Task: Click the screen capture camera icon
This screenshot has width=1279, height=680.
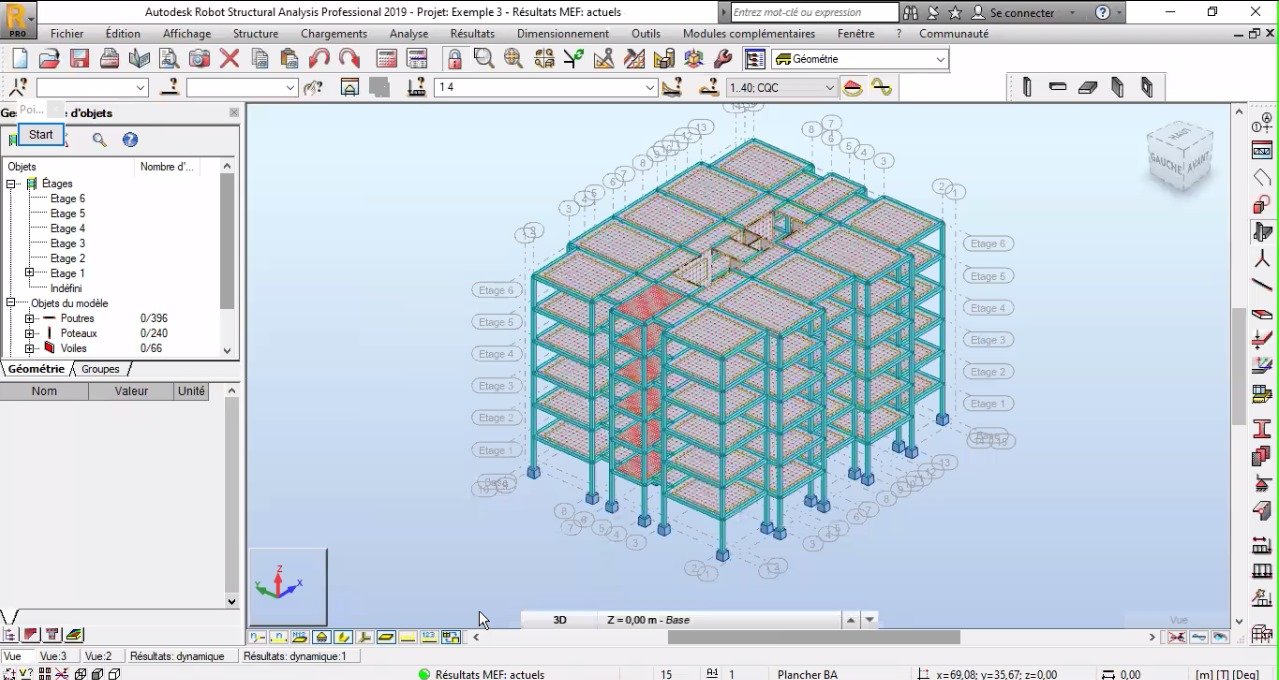Action: (x=199, y=58)
